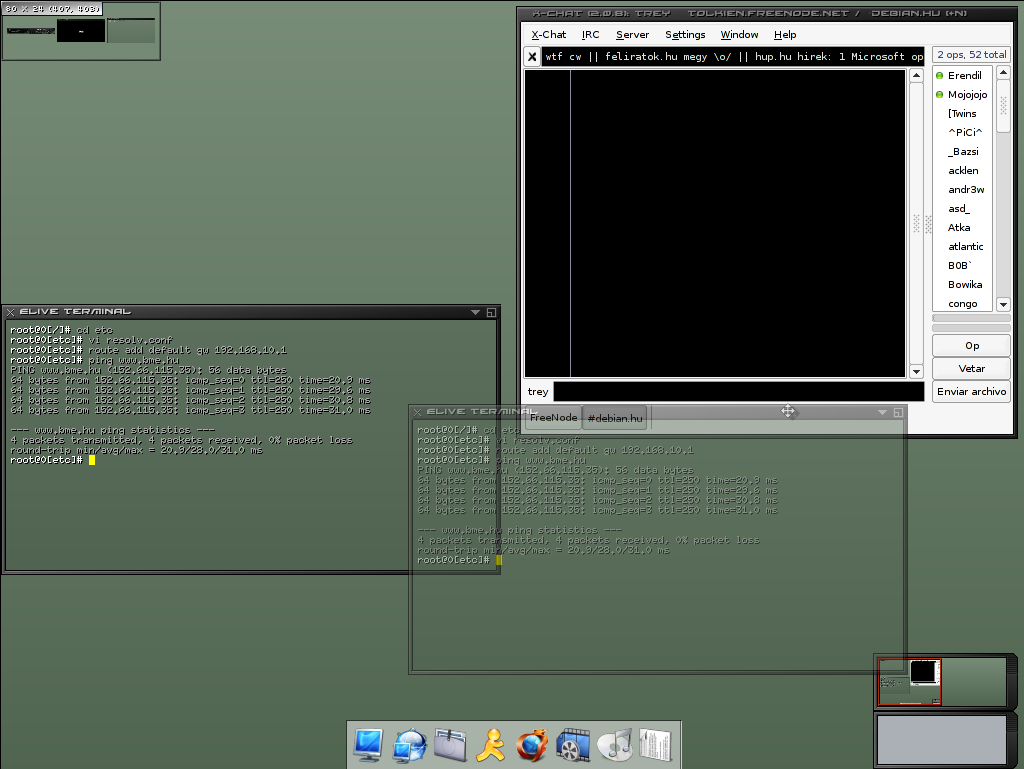Close the left Elive Terminal window
The width and height of the screenshot is (1024, 769).
pyautogui.click(x=10, y=313)
